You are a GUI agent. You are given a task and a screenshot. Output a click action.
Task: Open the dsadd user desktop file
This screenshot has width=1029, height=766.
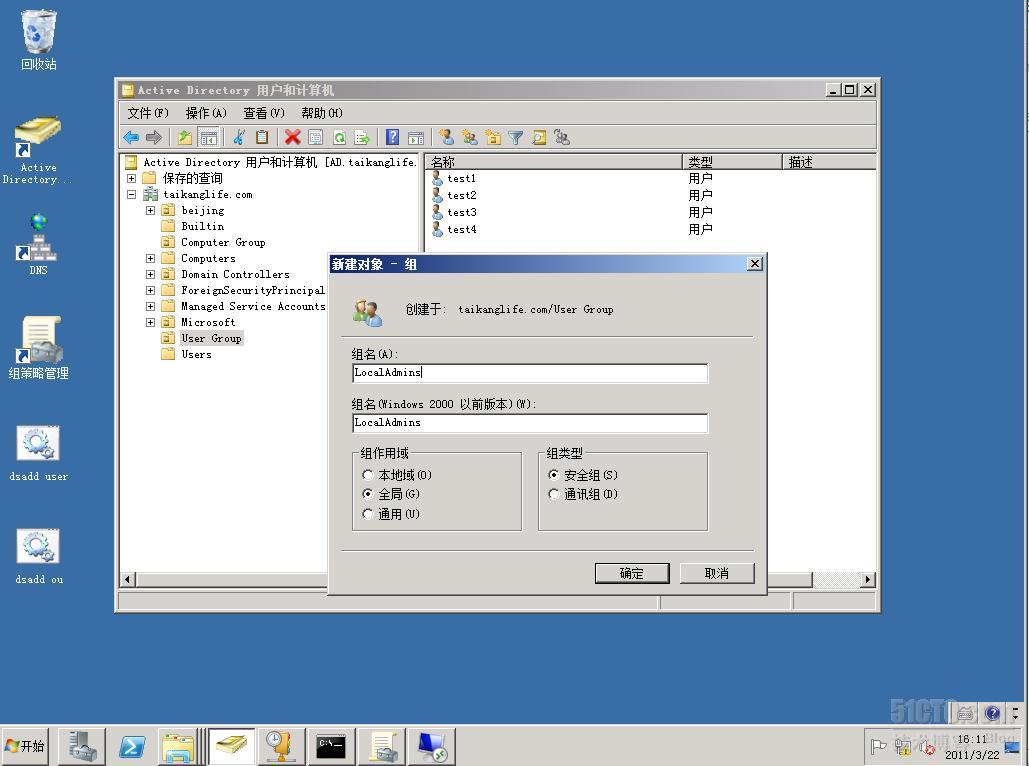tap(39, 454)
